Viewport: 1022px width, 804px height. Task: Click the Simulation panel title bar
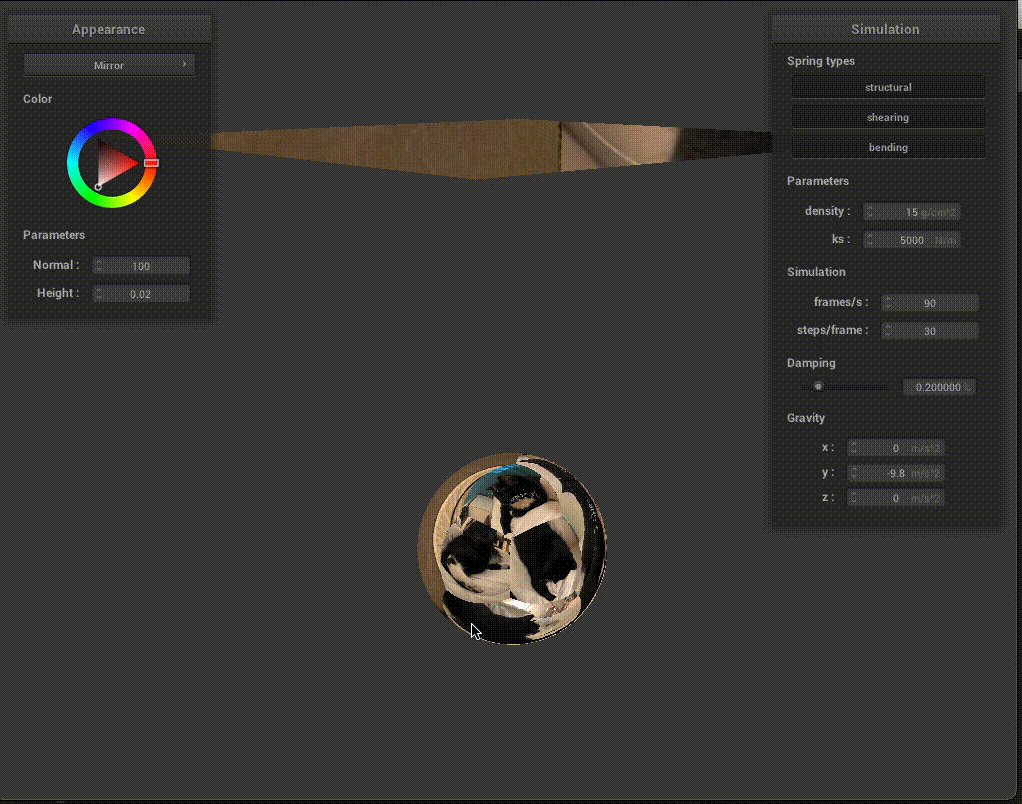pyautogui.click(x=885, y=29)
